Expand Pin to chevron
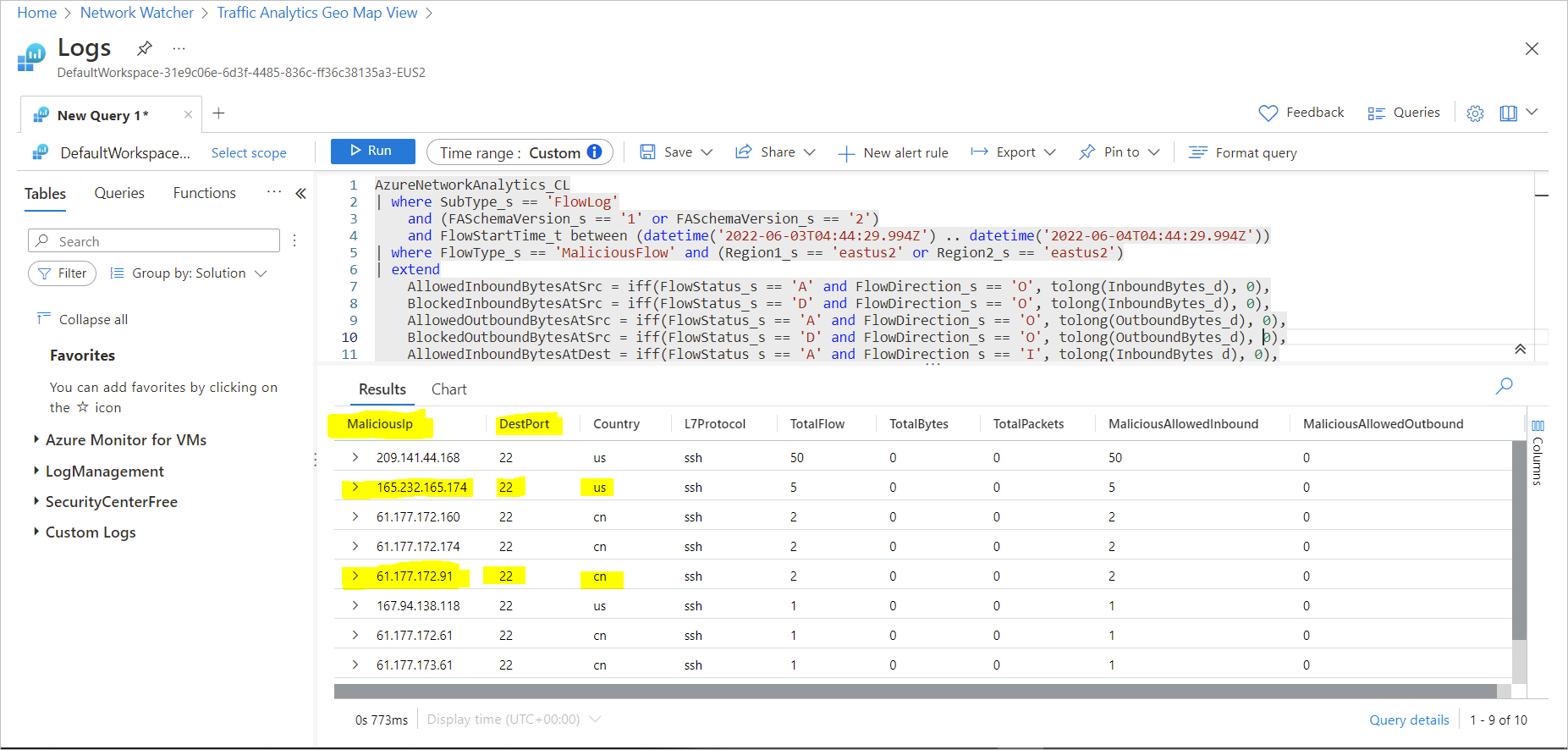Image resolution: width=1568 pixels, height=750 pixels. (1153, 152)
